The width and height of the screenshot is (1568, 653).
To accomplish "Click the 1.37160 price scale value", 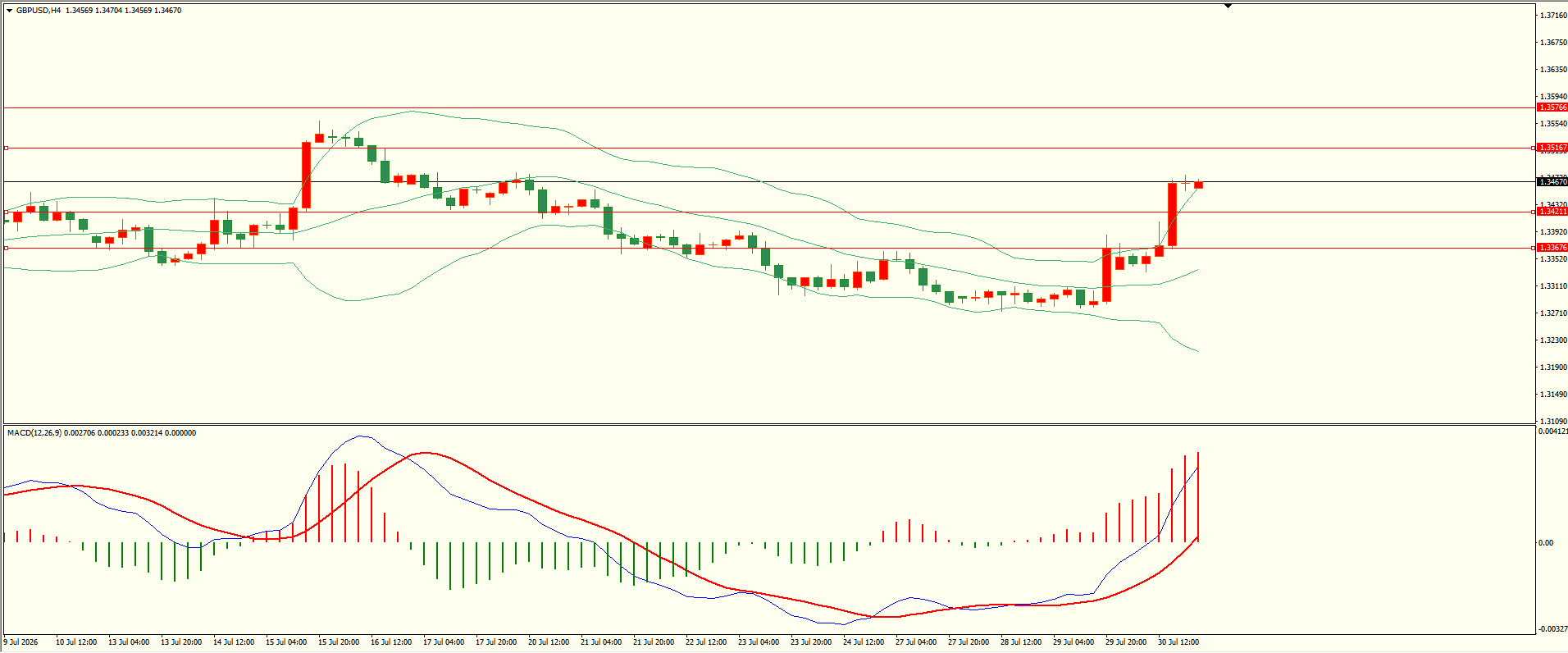I will click(1553, 16).
